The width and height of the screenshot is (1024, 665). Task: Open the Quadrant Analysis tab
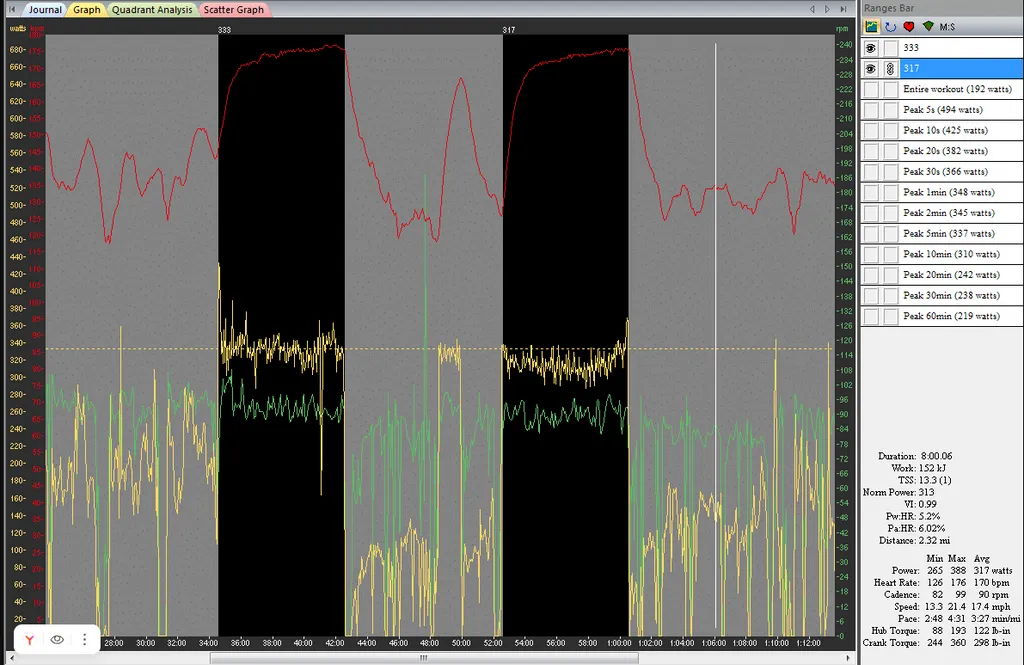coord(152,9)
